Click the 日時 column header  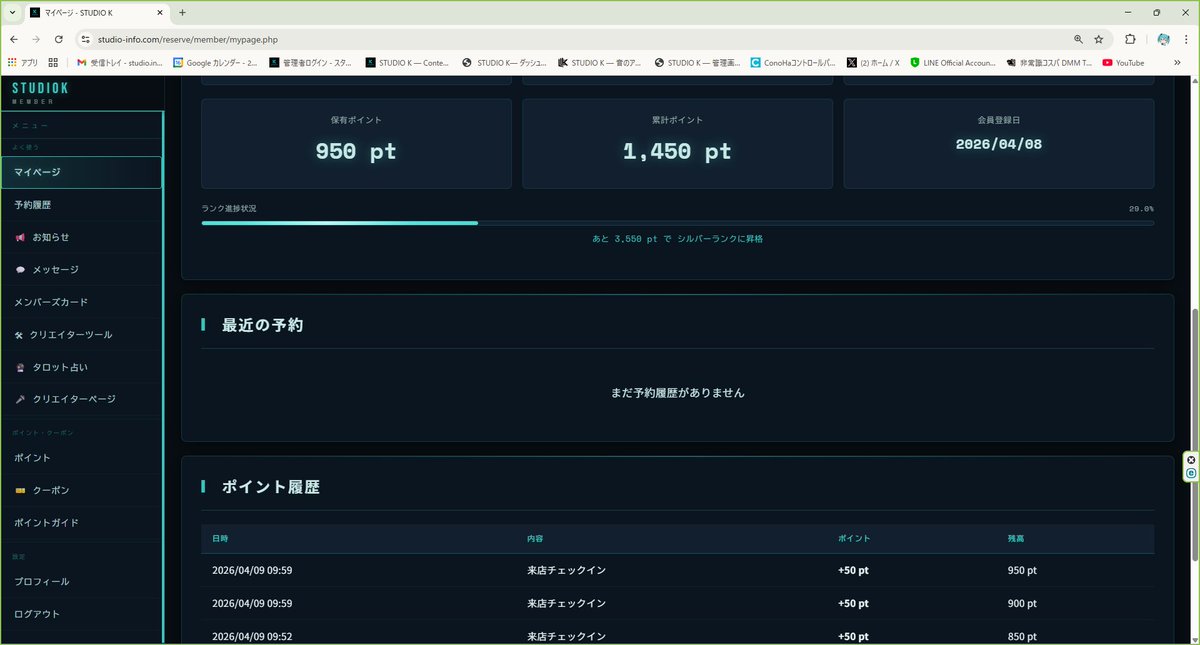220,539
